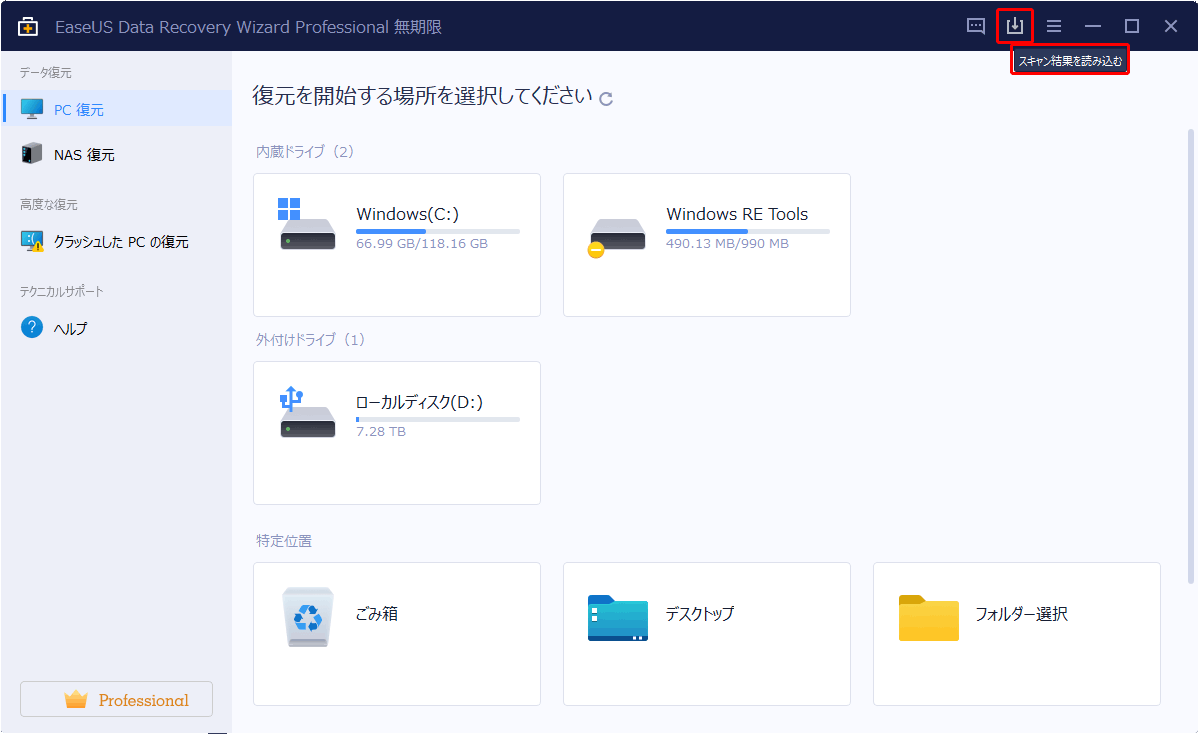Image resolution: width=1200 pixels, height=734 pixels.
Task: Click the vertical scrollbar of main panel
Action: pyautogui.click(x=1190, y=355)
